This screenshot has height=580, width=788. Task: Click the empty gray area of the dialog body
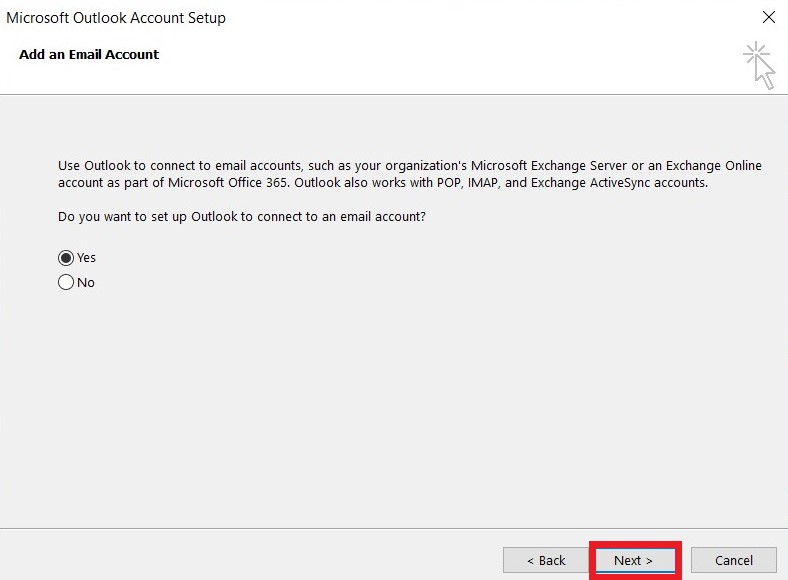[394, 402]
